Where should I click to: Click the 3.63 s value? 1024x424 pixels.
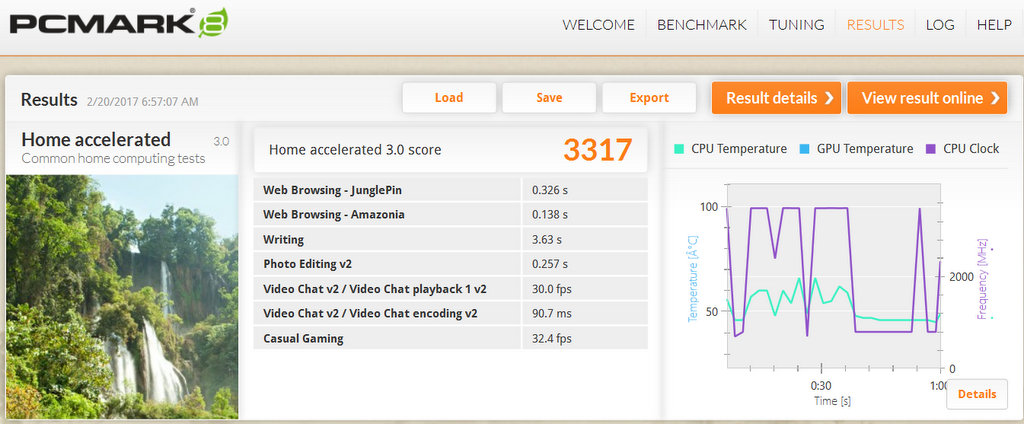click(547, 239)
